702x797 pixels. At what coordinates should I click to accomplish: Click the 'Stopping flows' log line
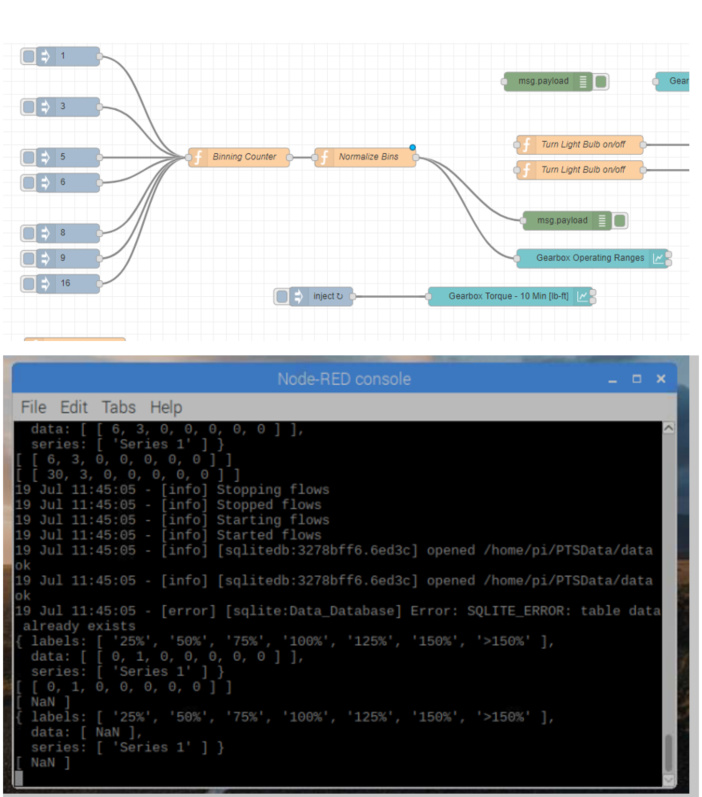172,490
